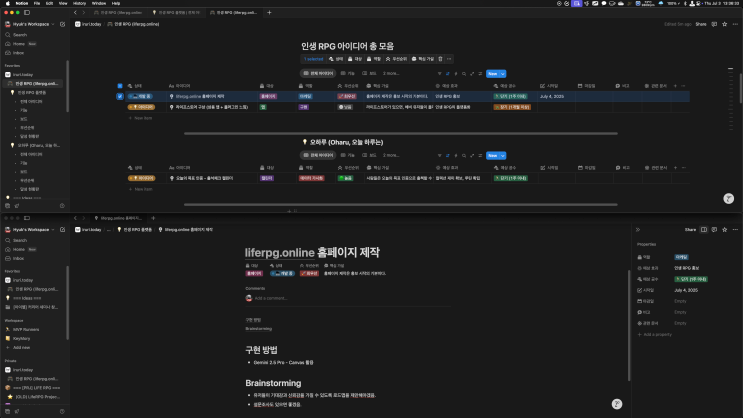
Task: Click the new-page compose icon in the top sidebar
Action: (x=63, y=24)
